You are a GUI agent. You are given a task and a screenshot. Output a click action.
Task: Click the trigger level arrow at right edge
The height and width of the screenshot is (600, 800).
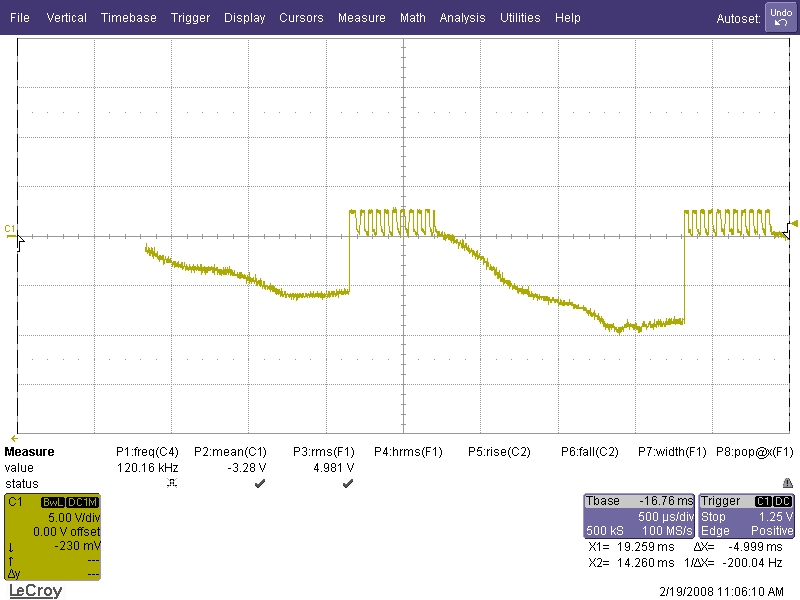point(793,223)
